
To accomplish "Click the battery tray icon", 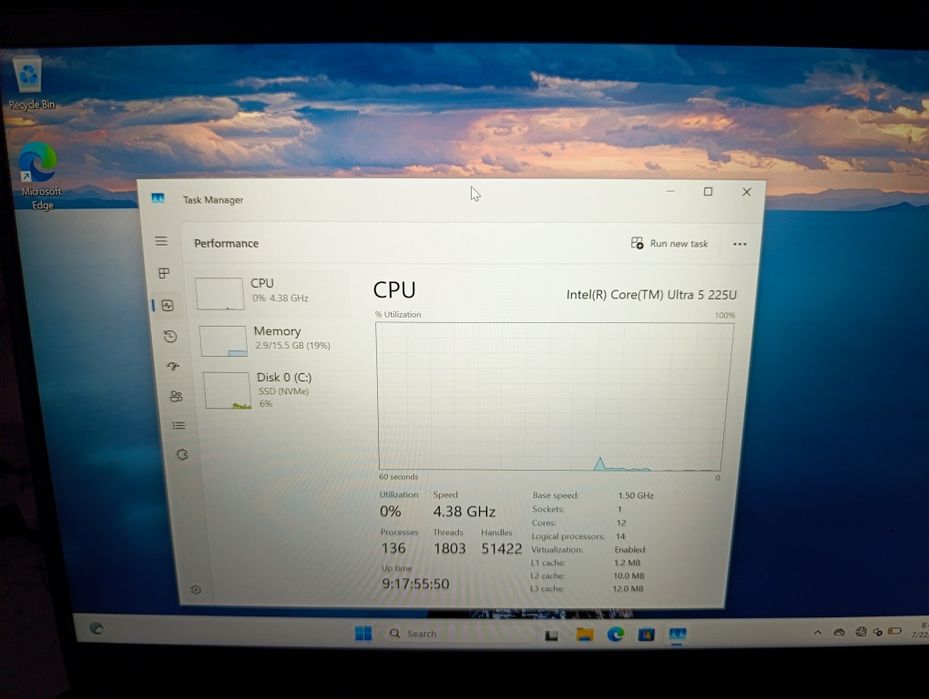I will [895, 631].
